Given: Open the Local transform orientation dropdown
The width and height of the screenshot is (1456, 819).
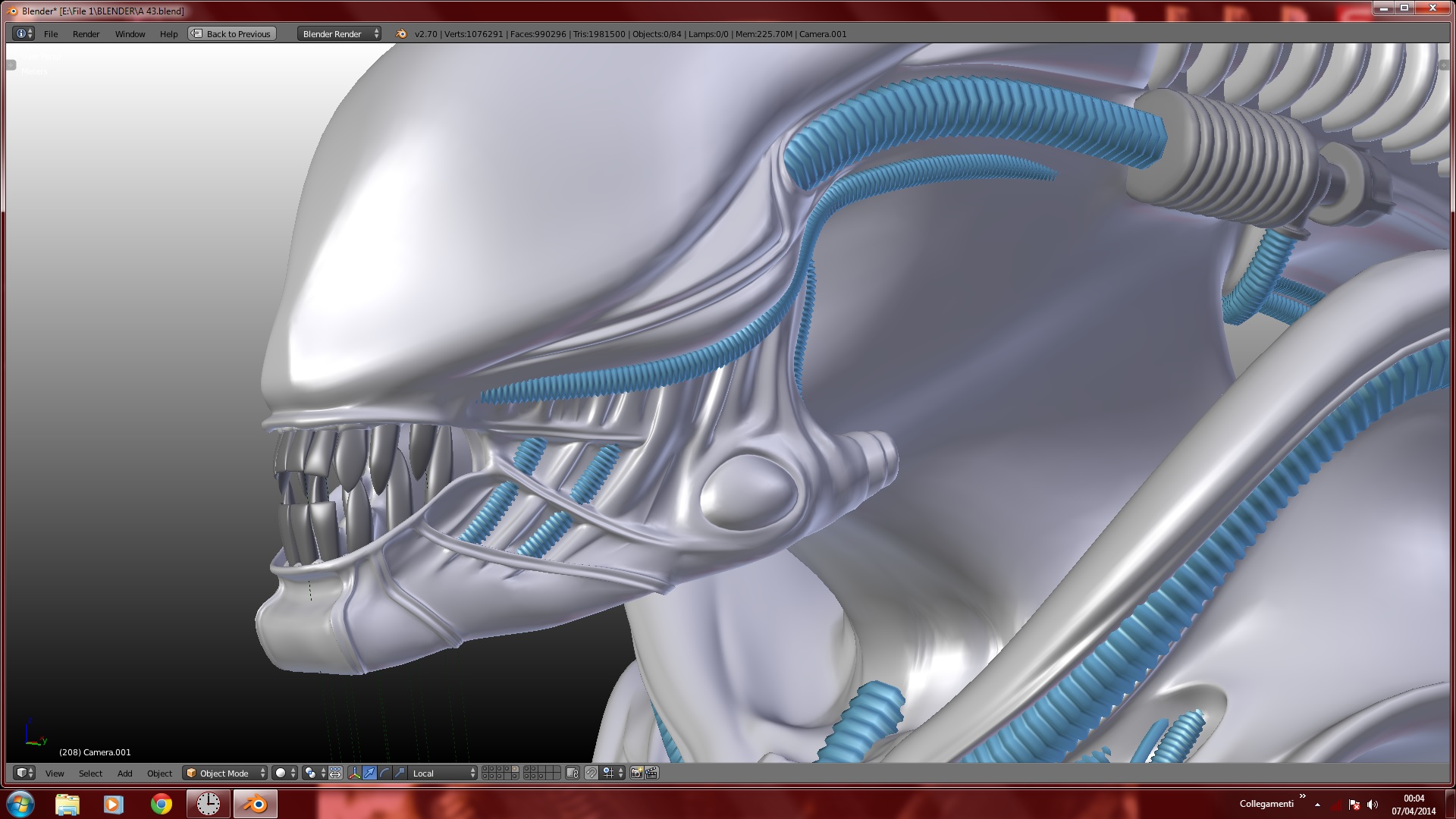Looking at the screenshot, I should 443,773.
